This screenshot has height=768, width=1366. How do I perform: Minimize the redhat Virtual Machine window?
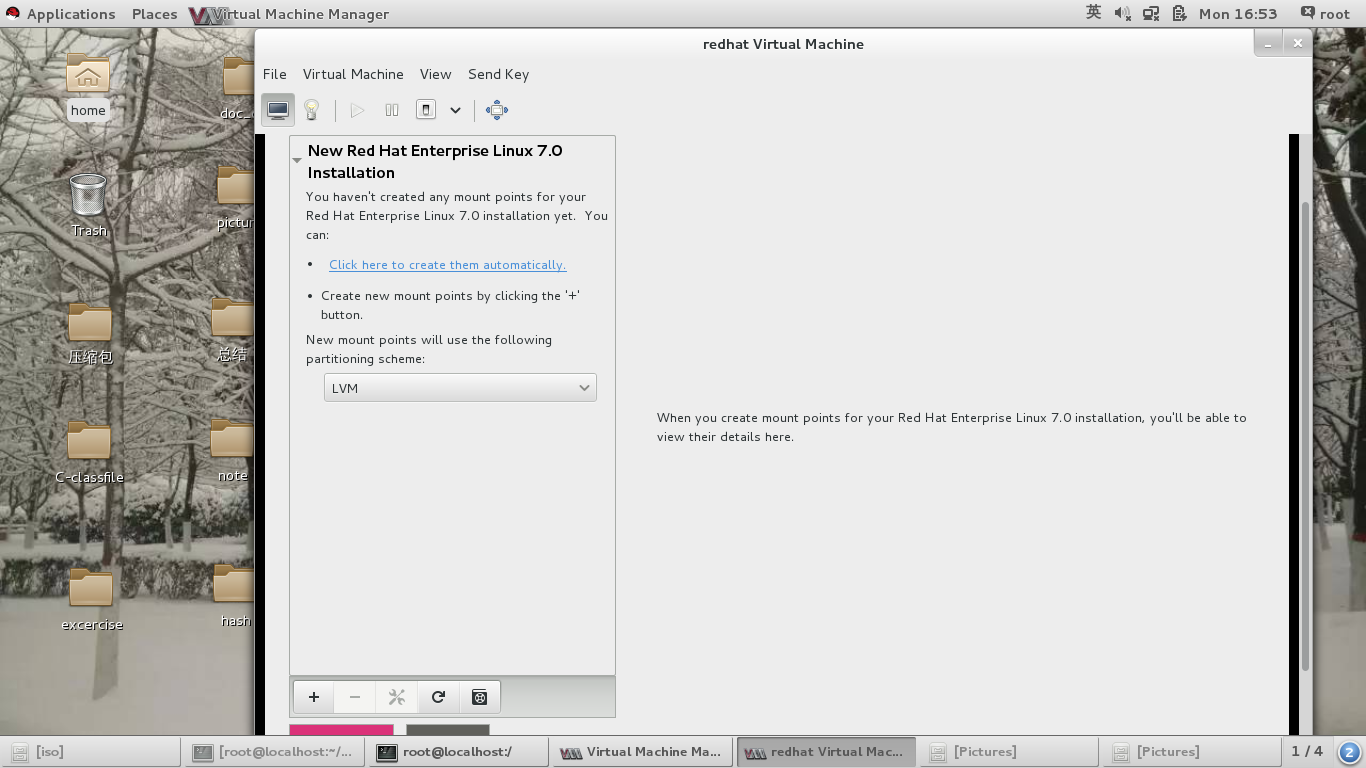1268,43
